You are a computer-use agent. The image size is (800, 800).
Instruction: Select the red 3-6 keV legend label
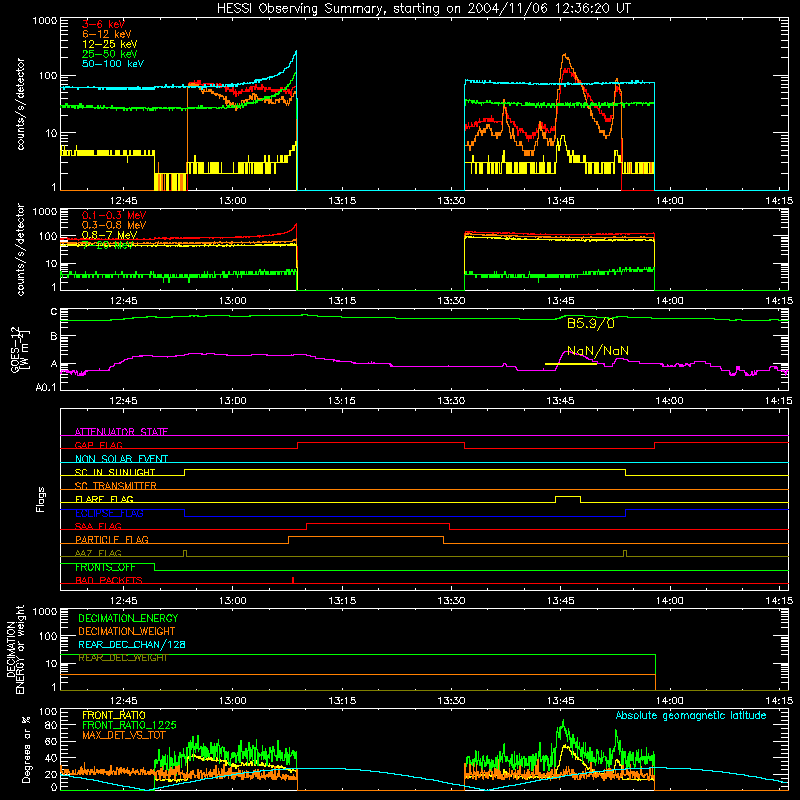pos(104,24)
